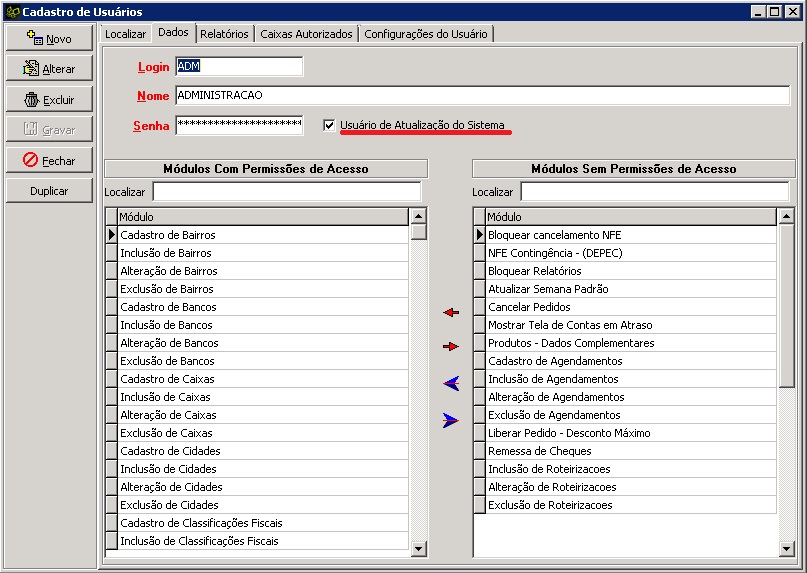Click the large blue left arrow icon
This screenshot has height=573, width=807.
450,383
